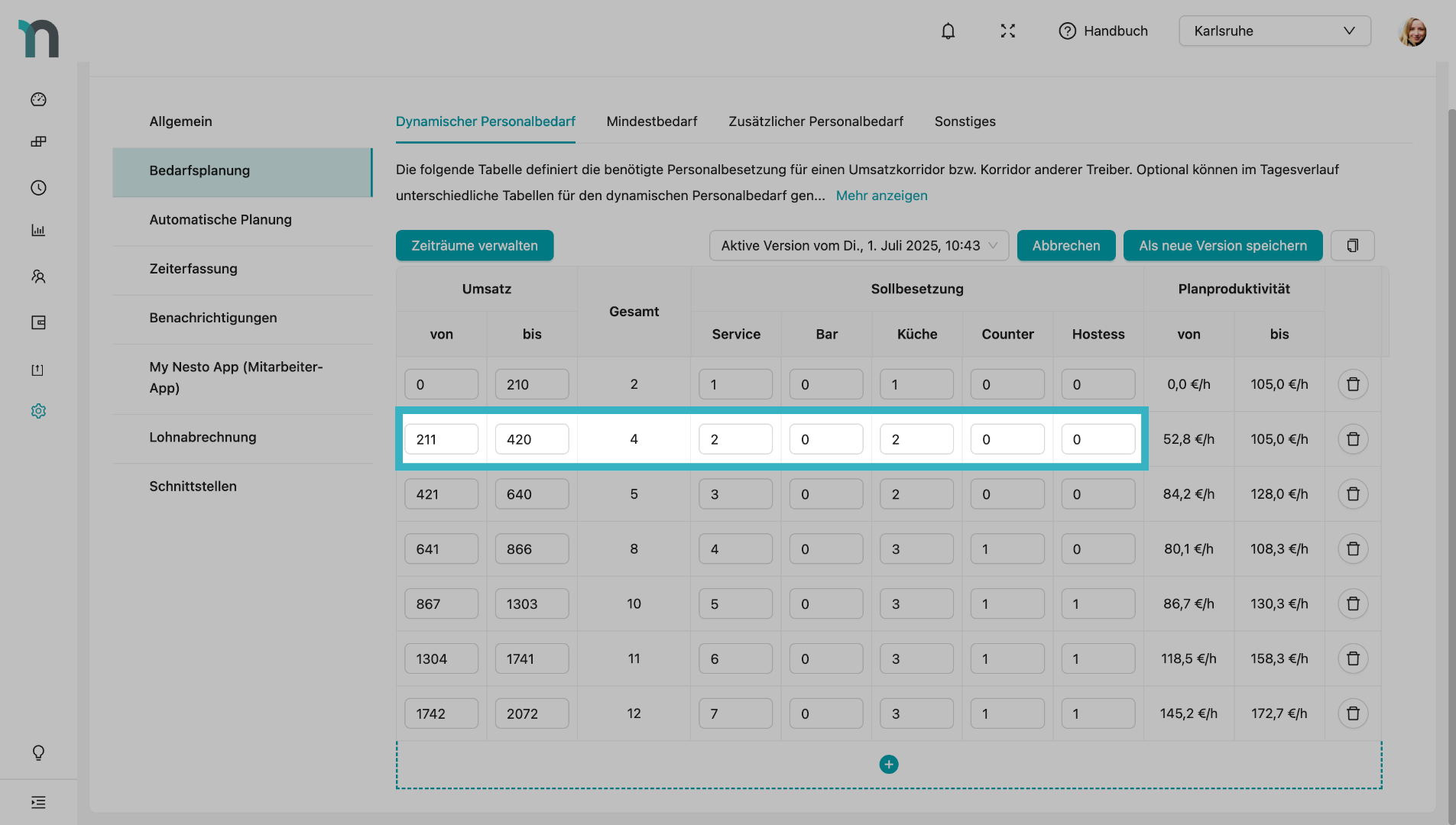
Task: Open the notifications bell
Action: (x=948, y=31)
